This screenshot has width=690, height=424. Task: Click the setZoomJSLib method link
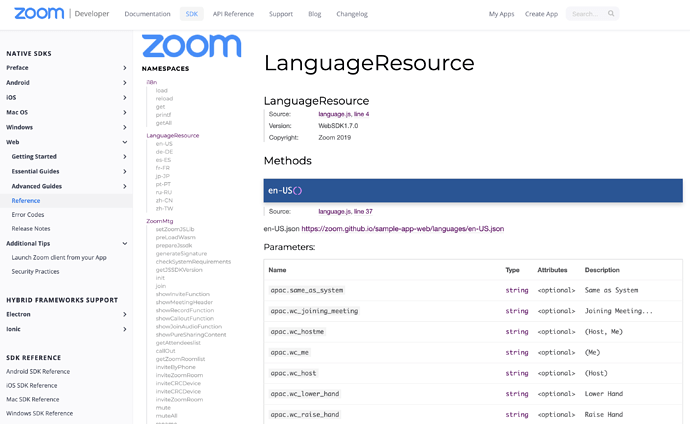175,229
